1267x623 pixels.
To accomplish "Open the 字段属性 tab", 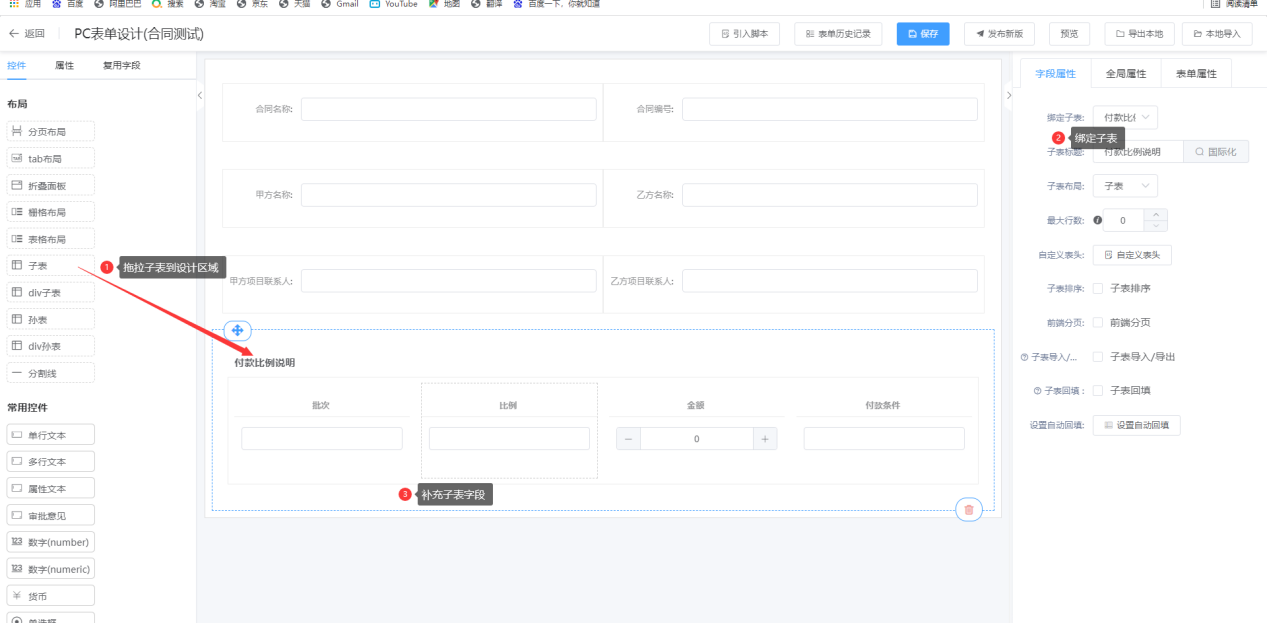I will (x=1056, y=73).
